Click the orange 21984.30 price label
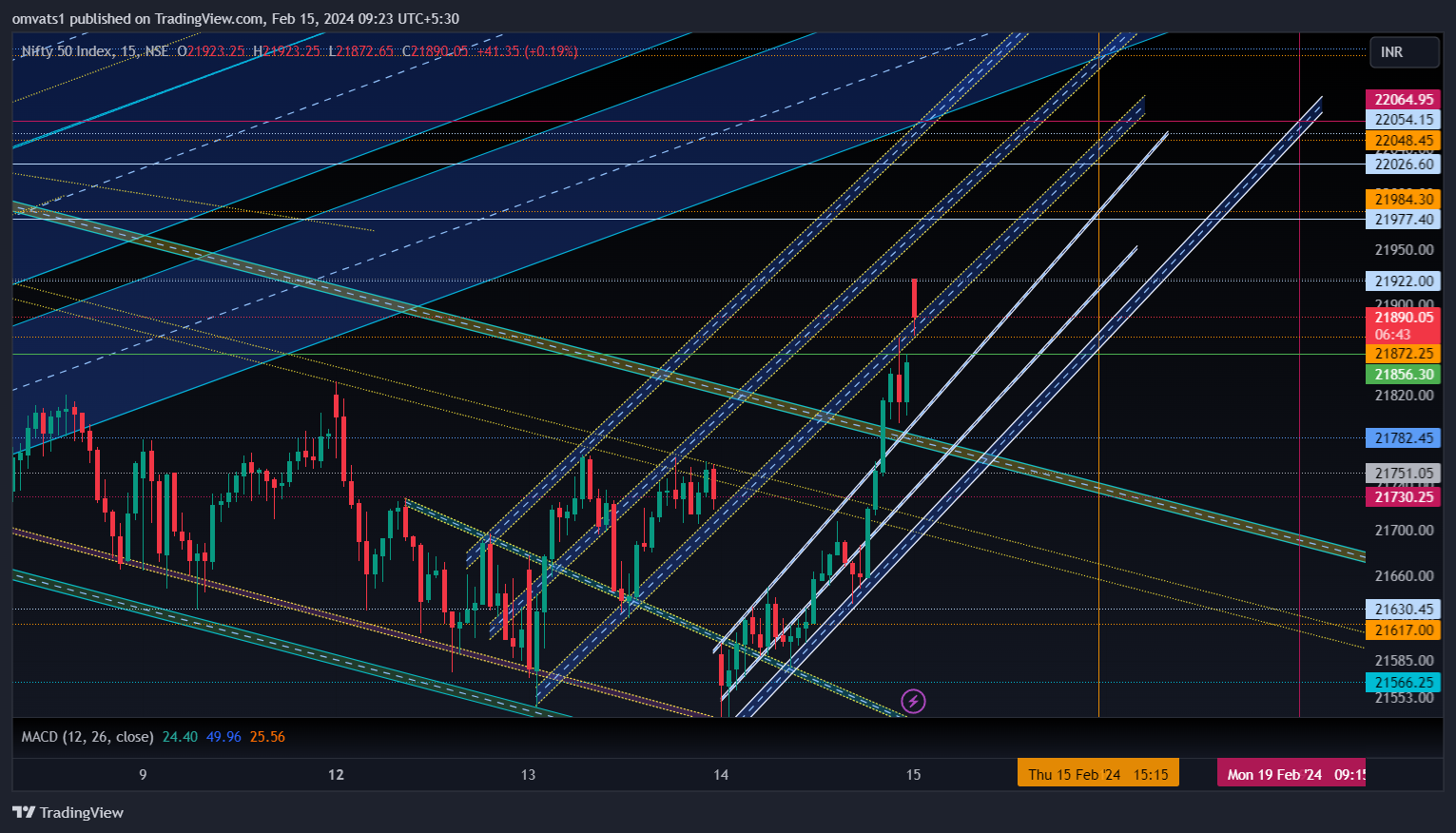Image resolution: width=1456 pixels, height=833 pixels. coord(1403,199)
